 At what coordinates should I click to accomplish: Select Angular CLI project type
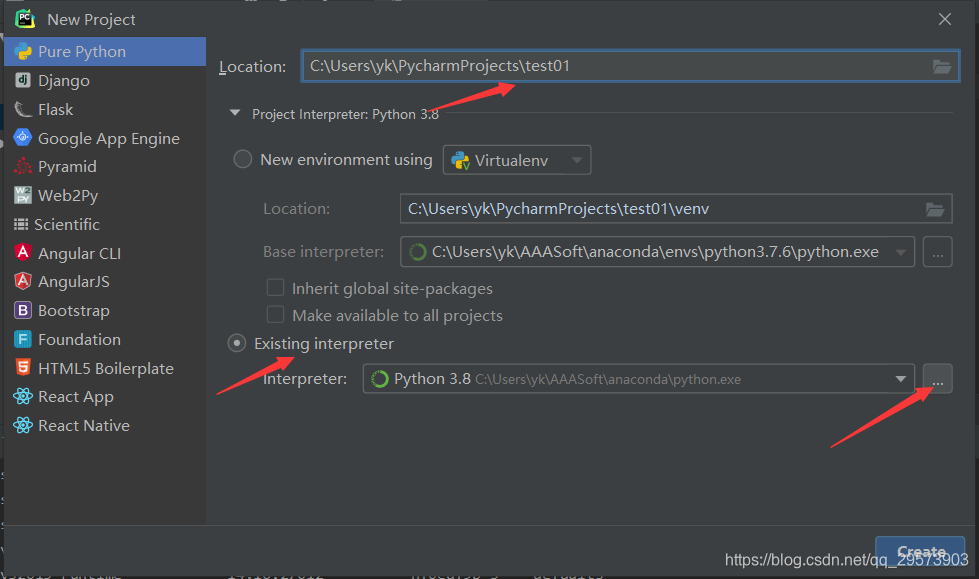point(105,253)
